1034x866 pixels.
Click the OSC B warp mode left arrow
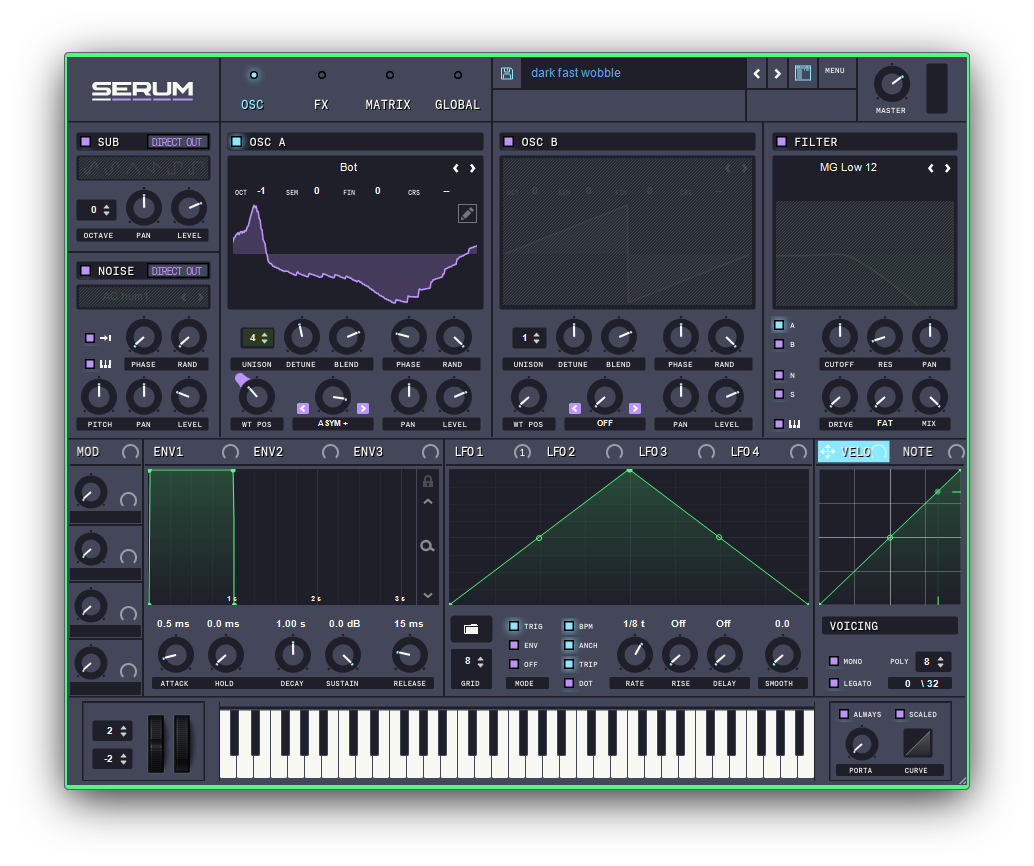click(x=575, y=408)
